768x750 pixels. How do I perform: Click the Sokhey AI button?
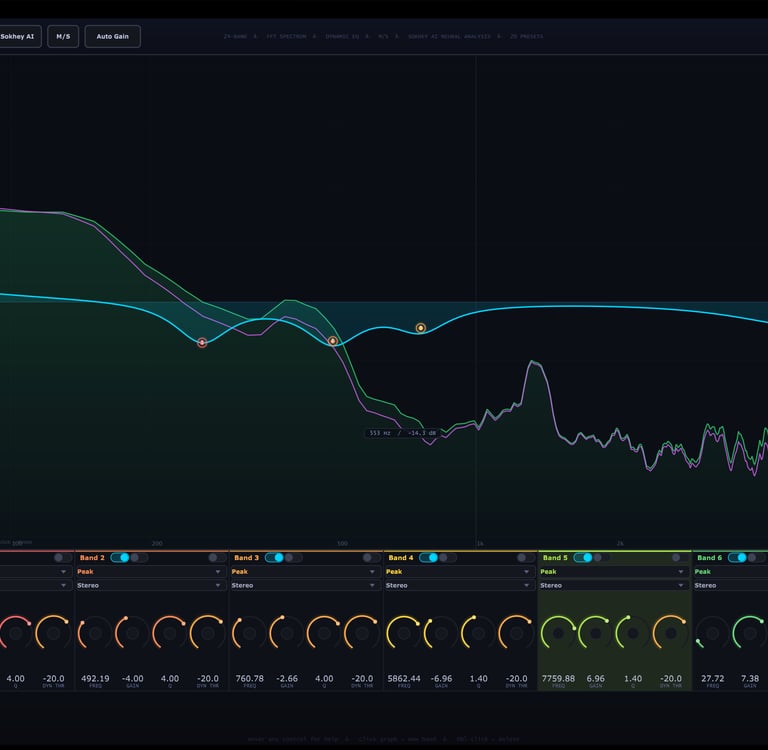pos(20,36)
